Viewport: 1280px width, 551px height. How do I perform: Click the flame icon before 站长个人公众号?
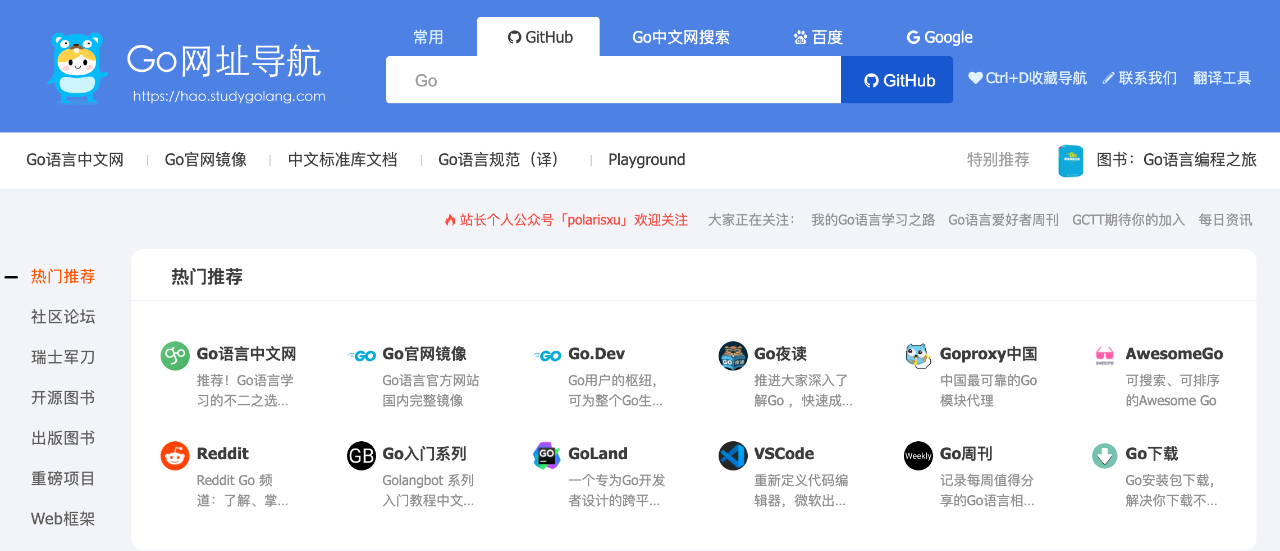coord(450,220)
